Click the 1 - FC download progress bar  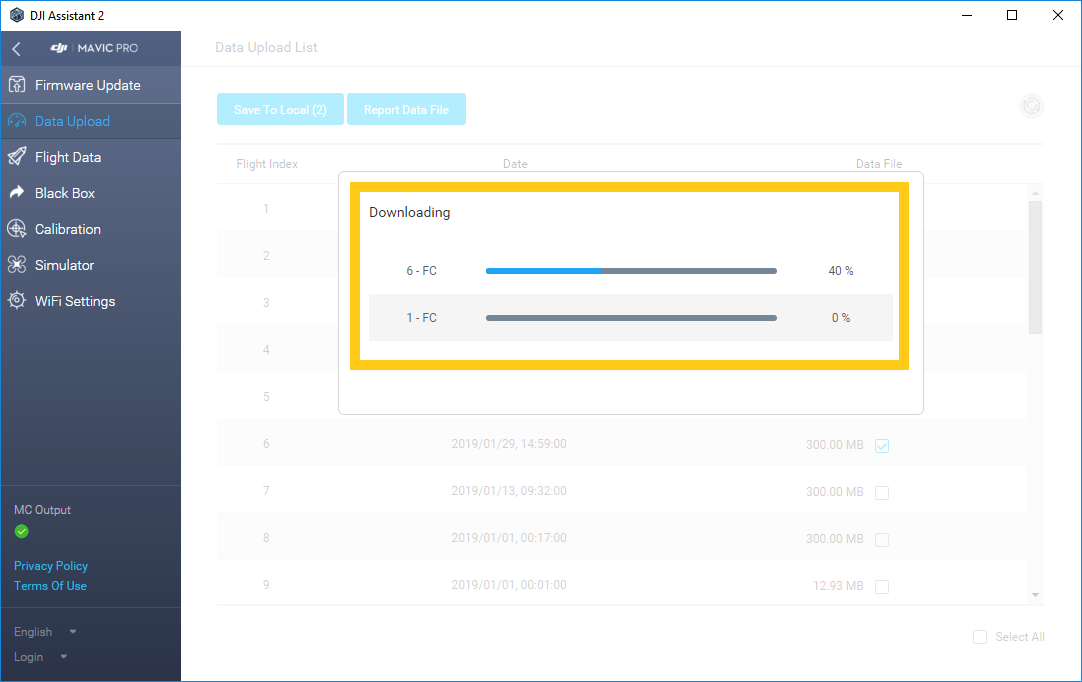pyautogui.click(x=631, y=318)
